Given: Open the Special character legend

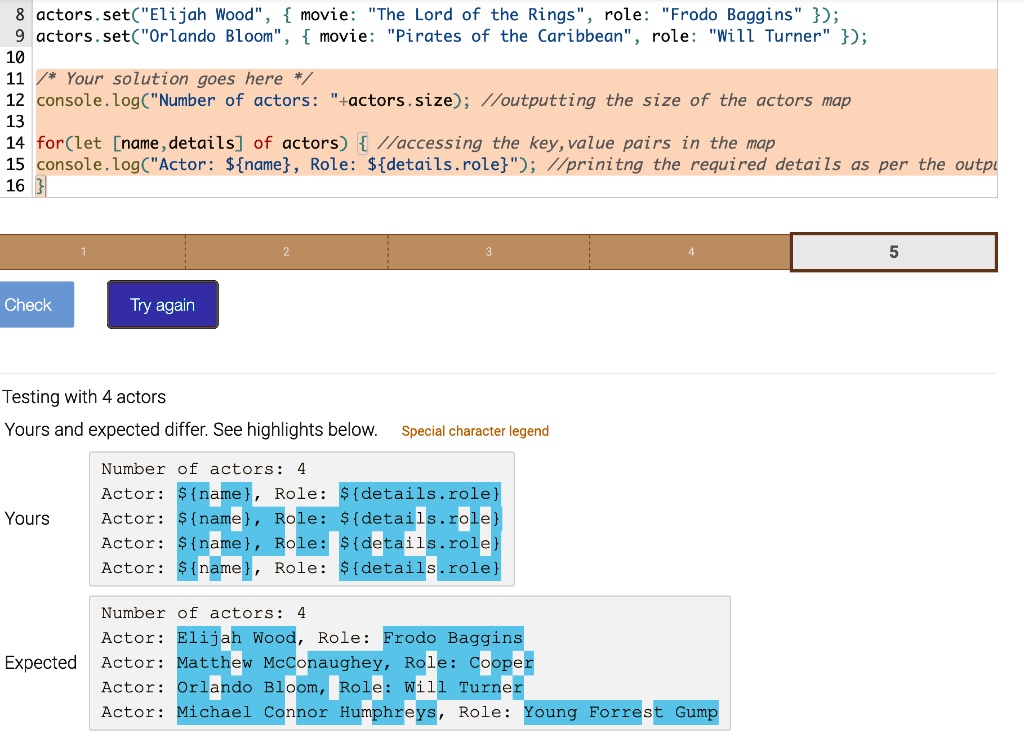Looking at the screenshot, I should pos(475,431).
